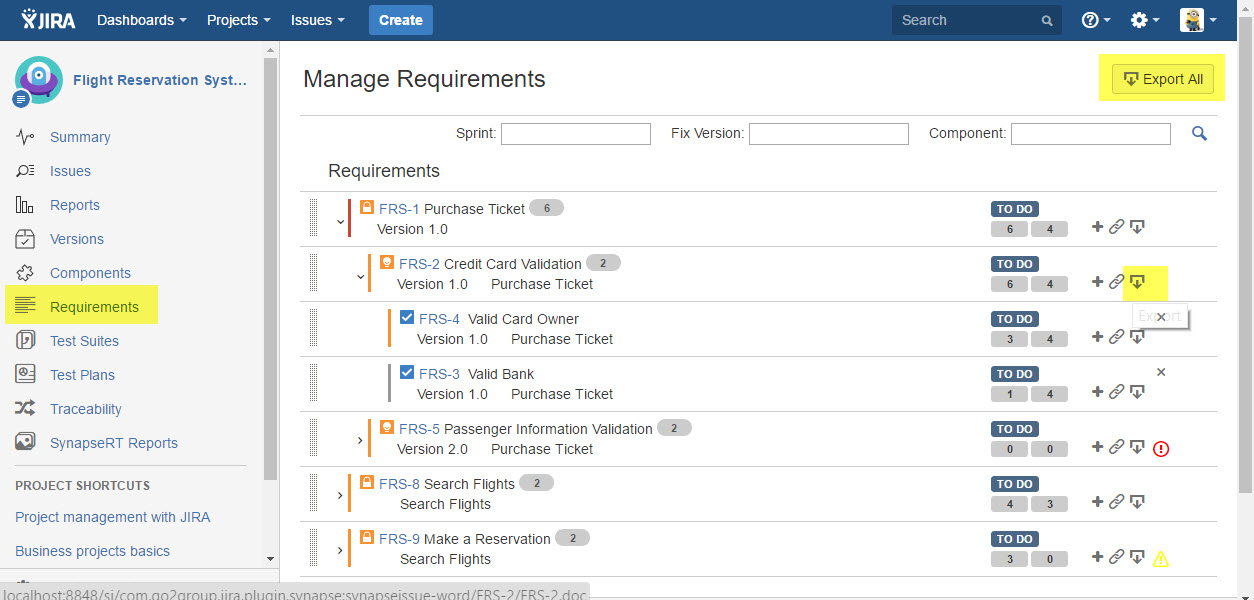Click the link icon on FRS-2 row
Image resolution: width=1254 pixels, height=600 pixels.
pyautogui.click(x=1116, y=282)
